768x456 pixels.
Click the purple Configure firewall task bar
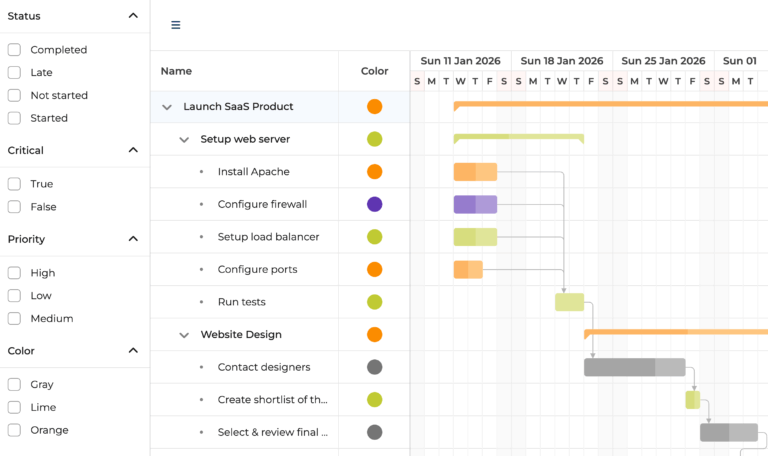(475, 204)
